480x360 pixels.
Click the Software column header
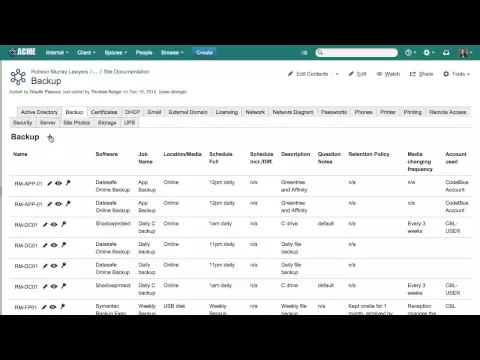click(x=107, y=154)
